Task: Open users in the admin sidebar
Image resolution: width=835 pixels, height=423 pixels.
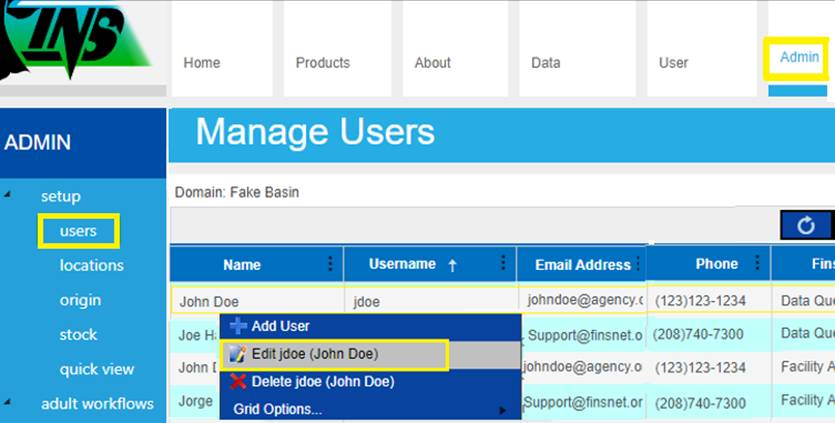Action: coord(78,231)
